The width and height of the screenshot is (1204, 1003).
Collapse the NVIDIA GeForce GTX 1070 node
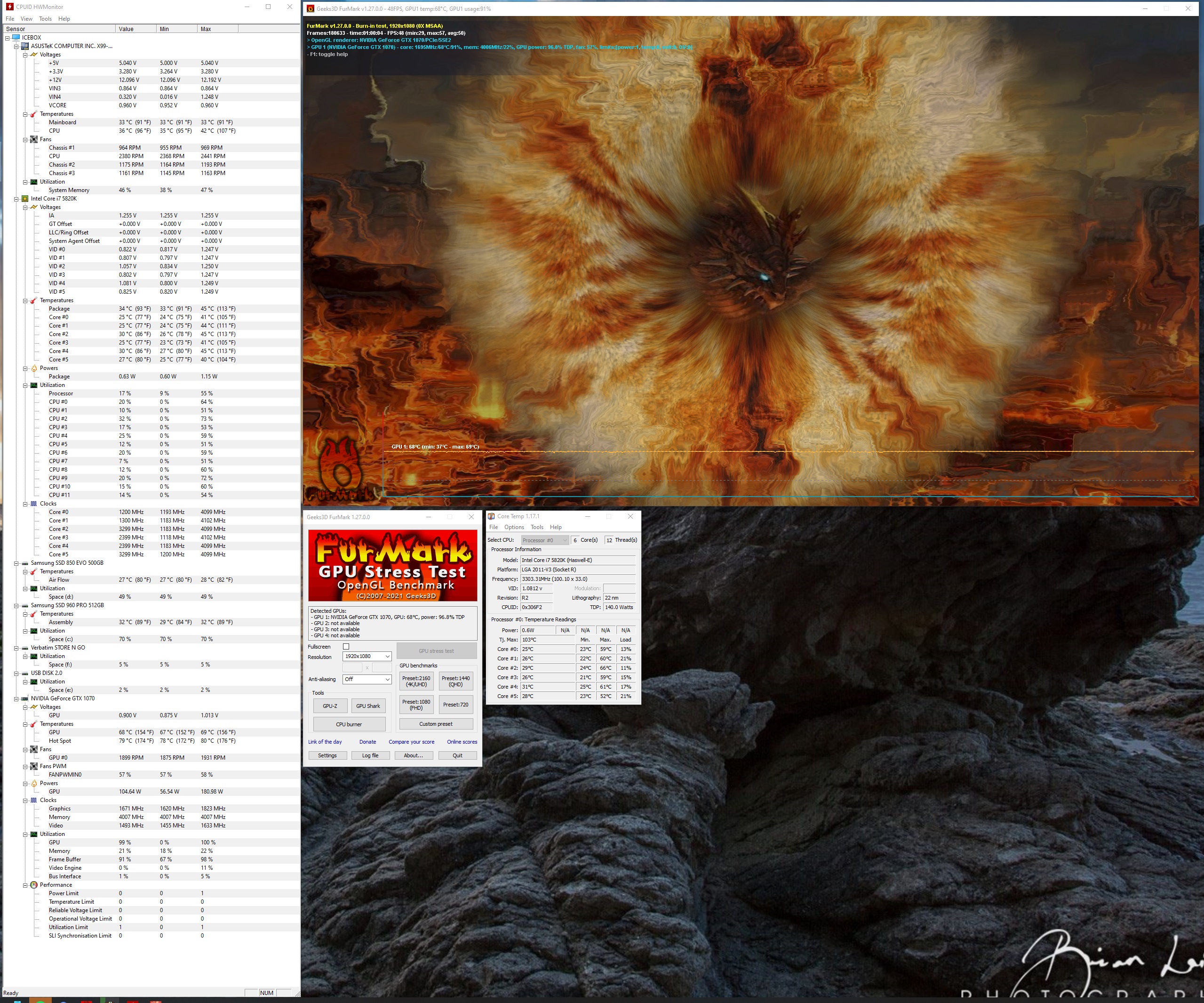(16, 699)
